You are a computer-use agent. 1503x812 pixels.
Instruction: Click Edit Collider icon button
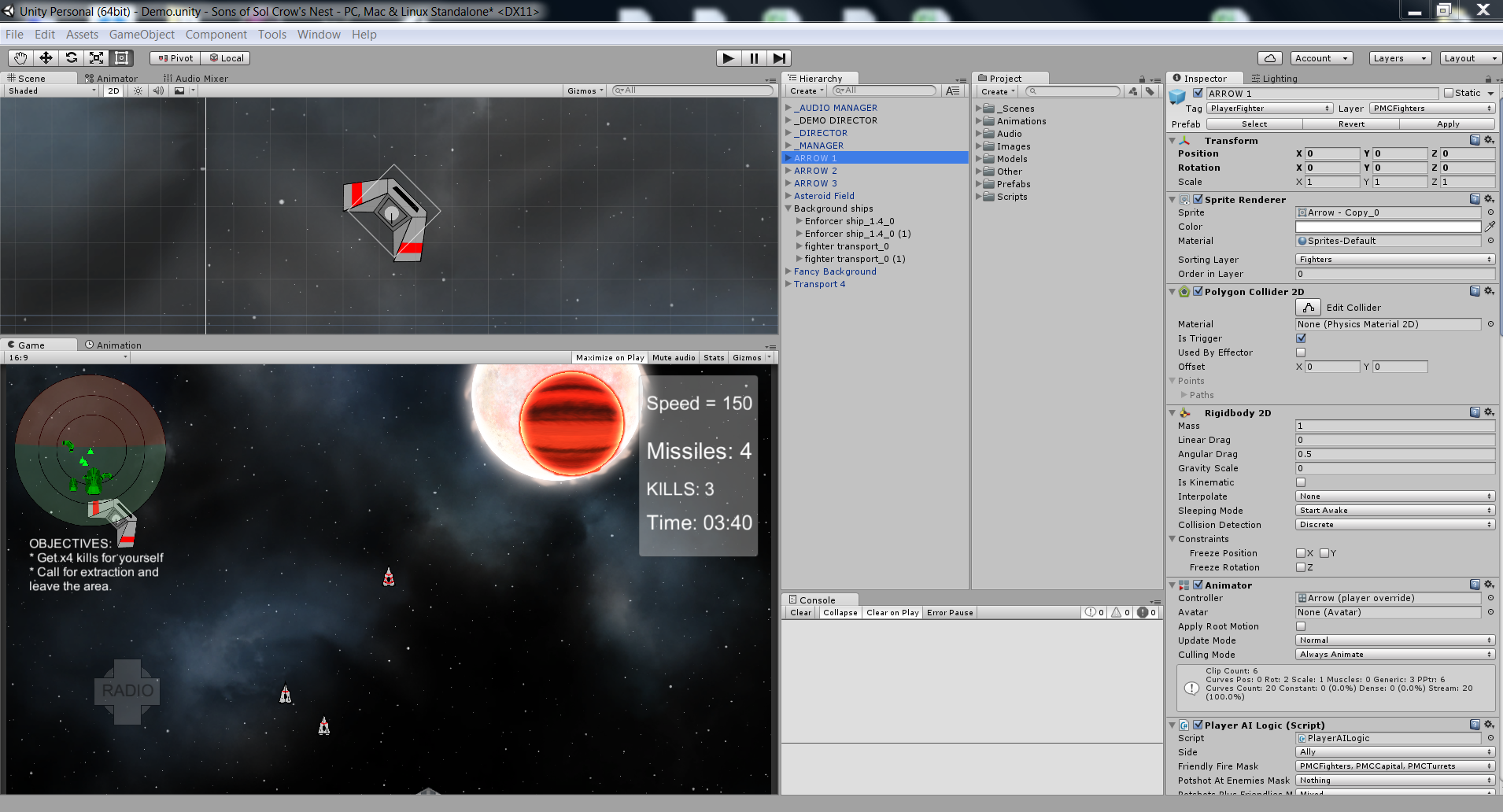(x=1308, y=307)
